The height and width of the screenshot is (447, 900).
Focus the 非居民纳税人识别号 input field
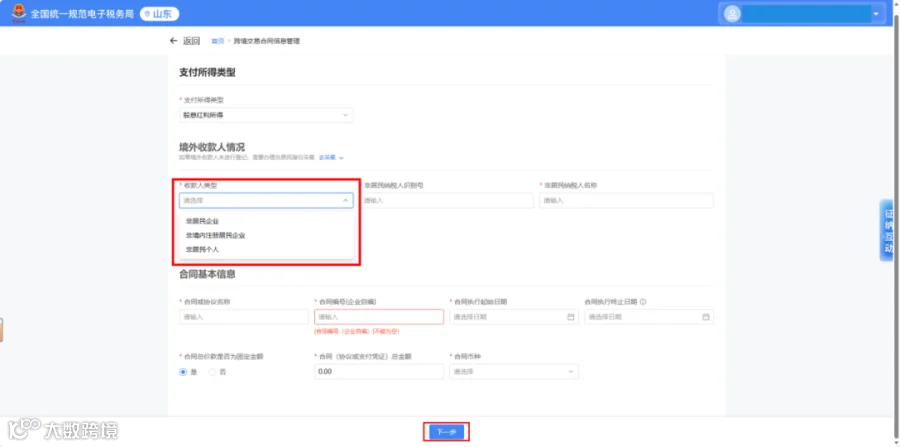[447, 200]
